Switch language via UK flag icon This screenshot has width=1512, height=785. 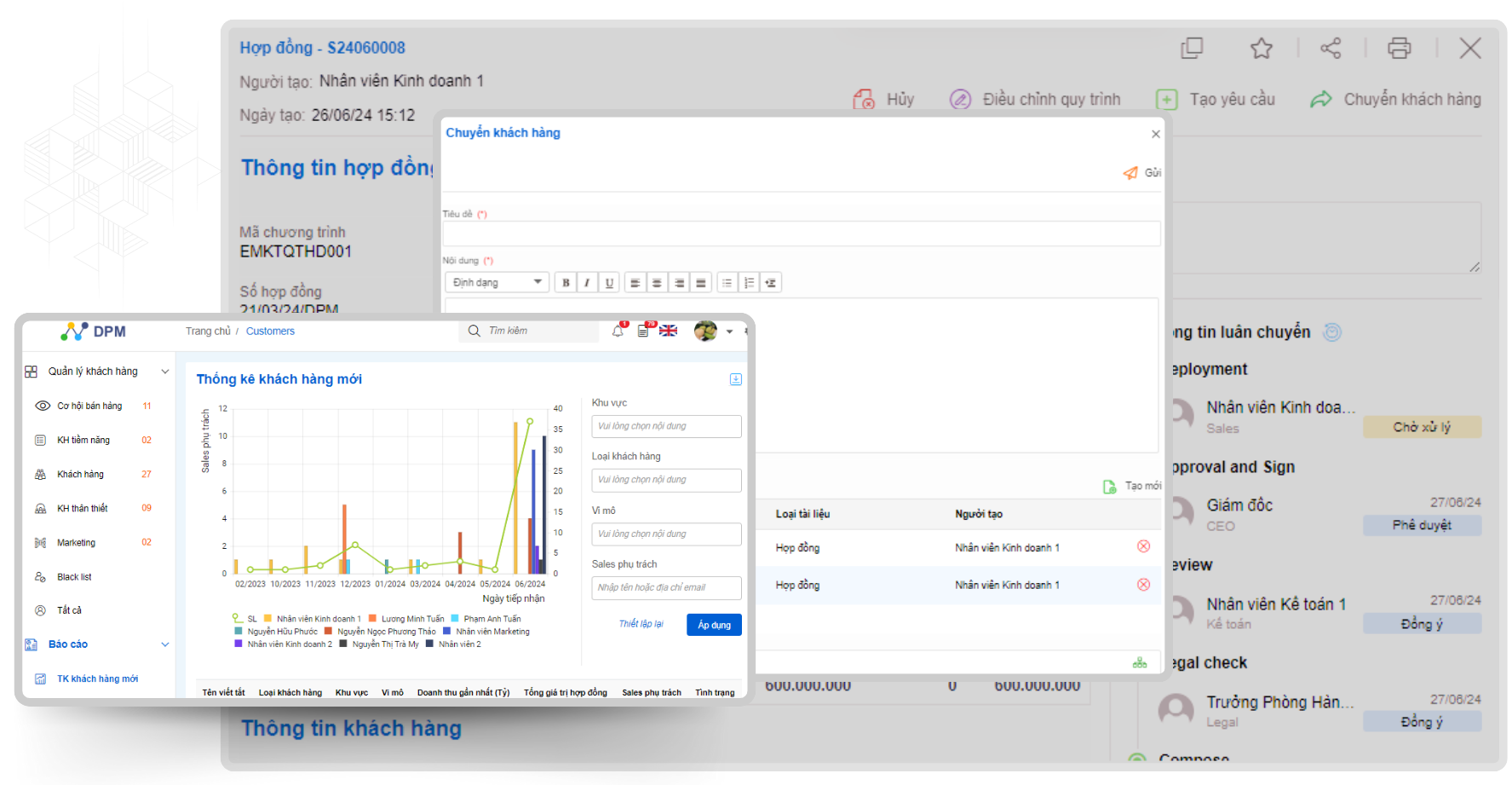[669, 331]
